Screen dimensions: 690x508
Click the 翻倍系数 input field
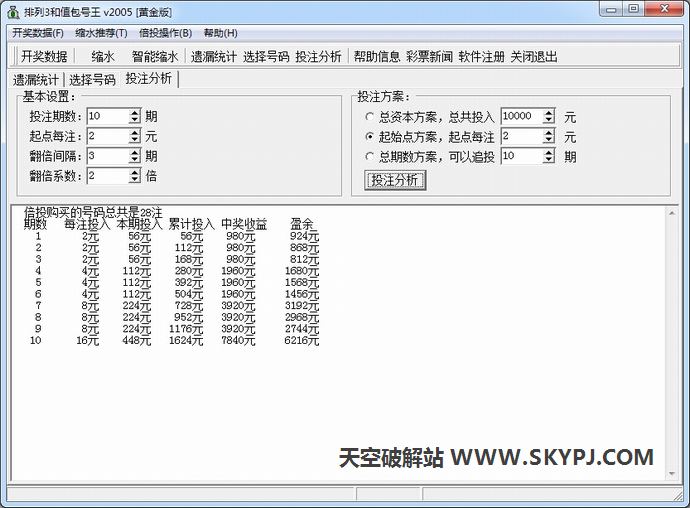pyautogui.click(x=107, y=176)
